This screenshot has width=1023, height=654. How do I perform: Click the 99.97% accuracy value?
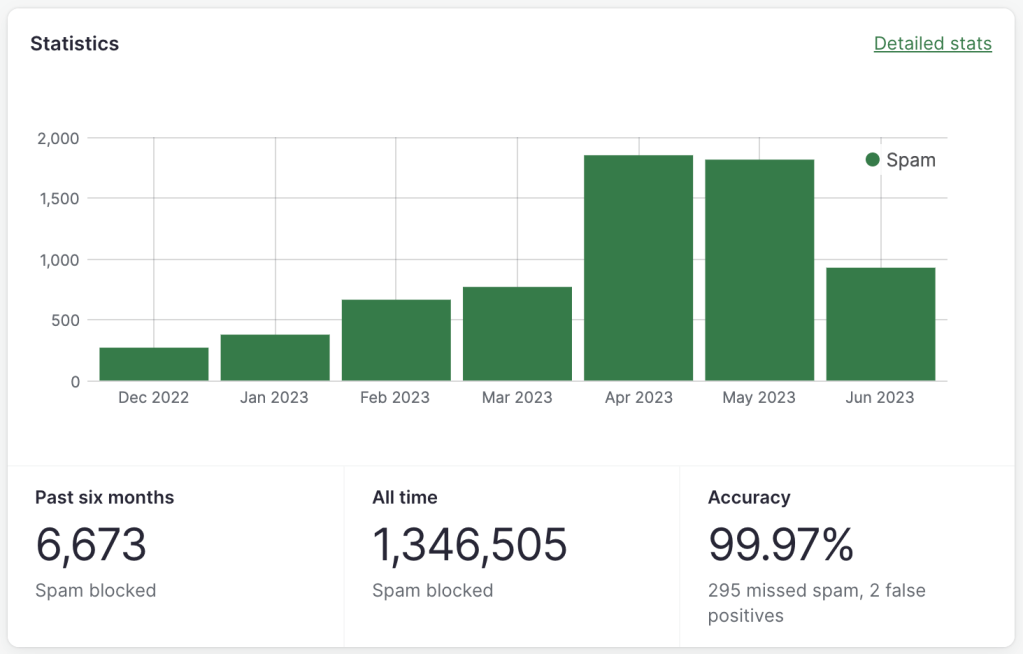coord(780,545)
